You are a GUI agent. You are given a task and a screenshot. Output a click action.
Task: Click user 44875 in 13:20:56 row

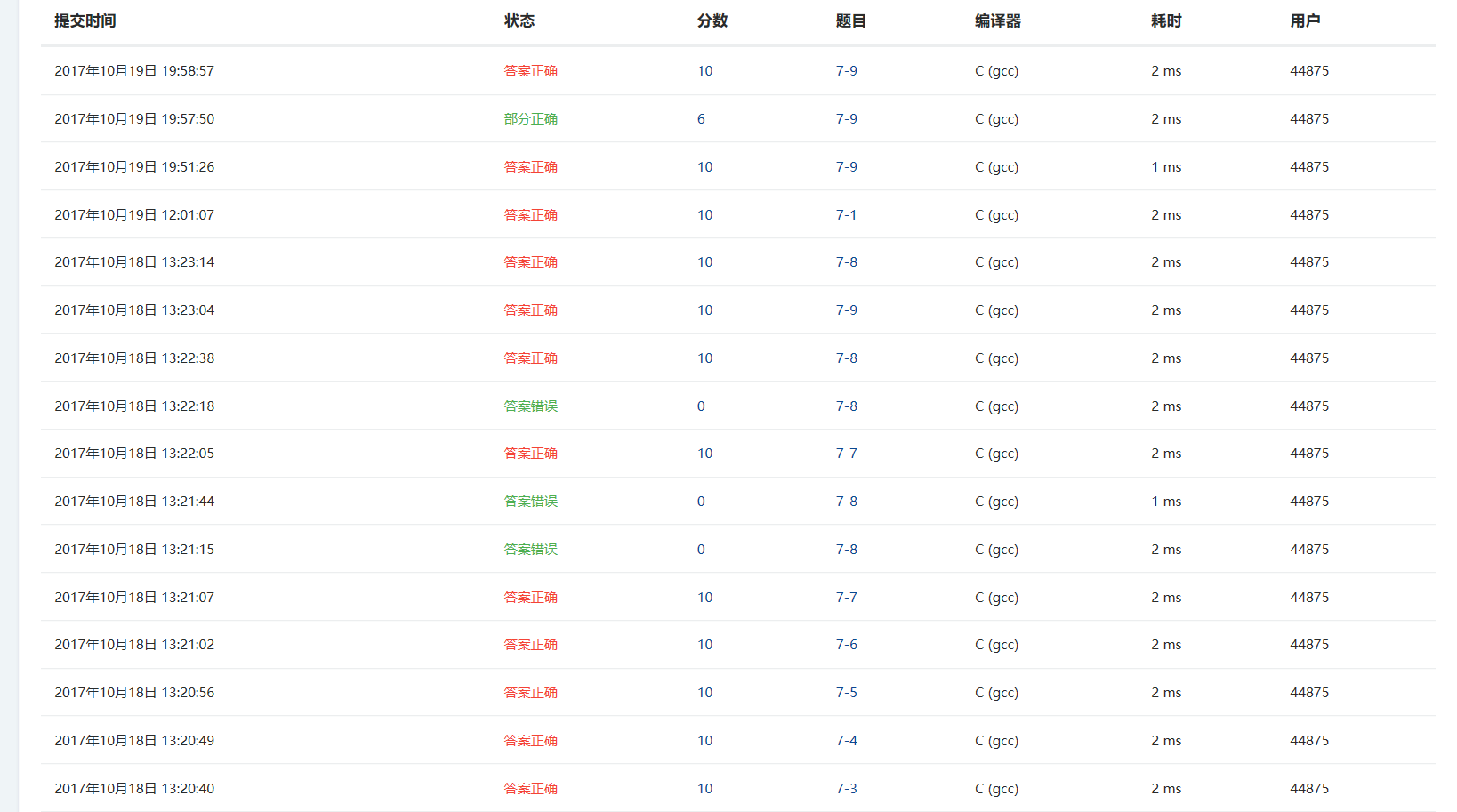(x=1309, y=693)
